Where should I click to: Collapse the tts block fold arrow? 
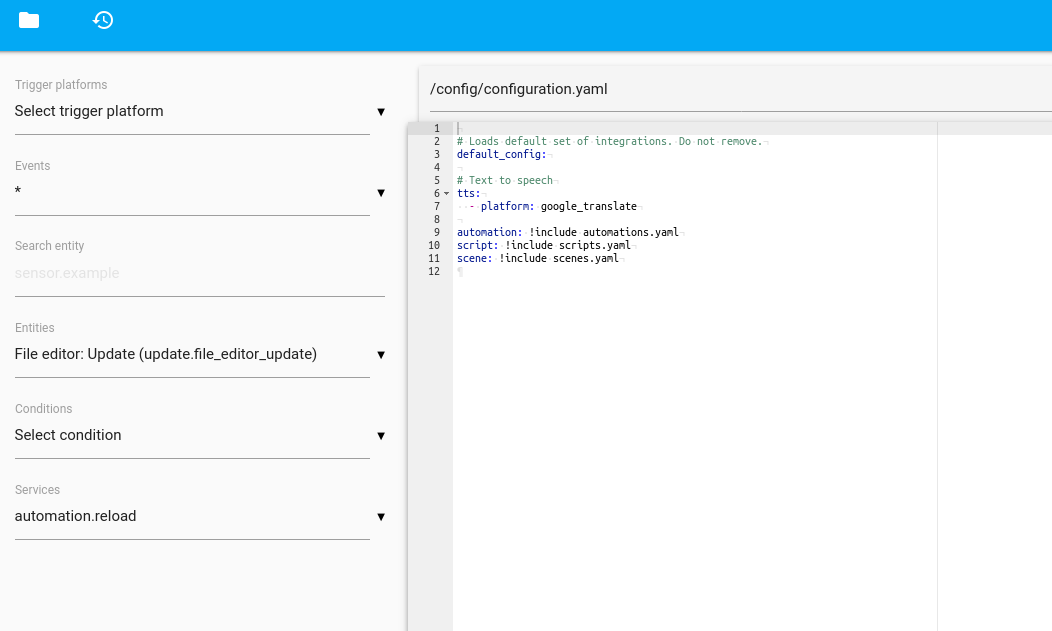pos(447,194)
